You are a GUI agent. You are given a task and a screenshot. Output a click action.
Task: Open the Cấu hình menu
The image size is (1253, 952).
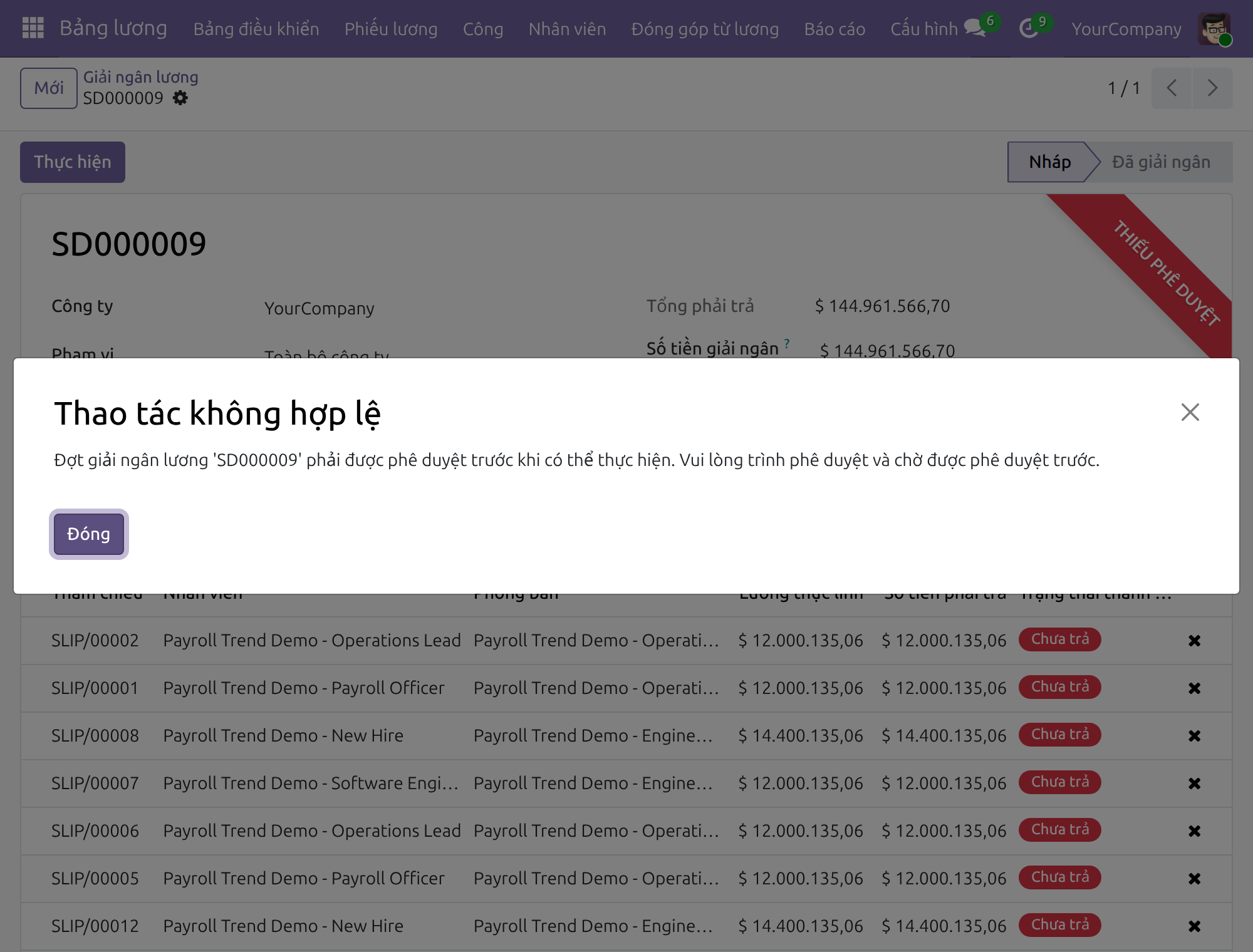[x=924, y=29]
